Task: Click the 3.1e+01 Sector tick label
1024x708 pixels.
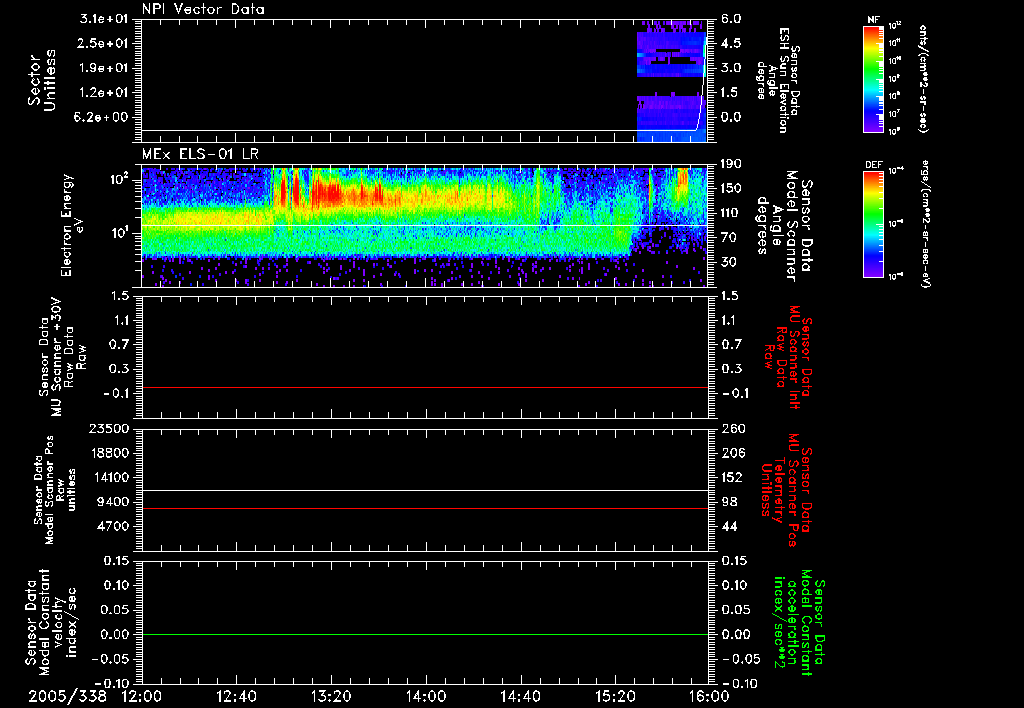Action: pyautogui.click(x=104, y=19)
